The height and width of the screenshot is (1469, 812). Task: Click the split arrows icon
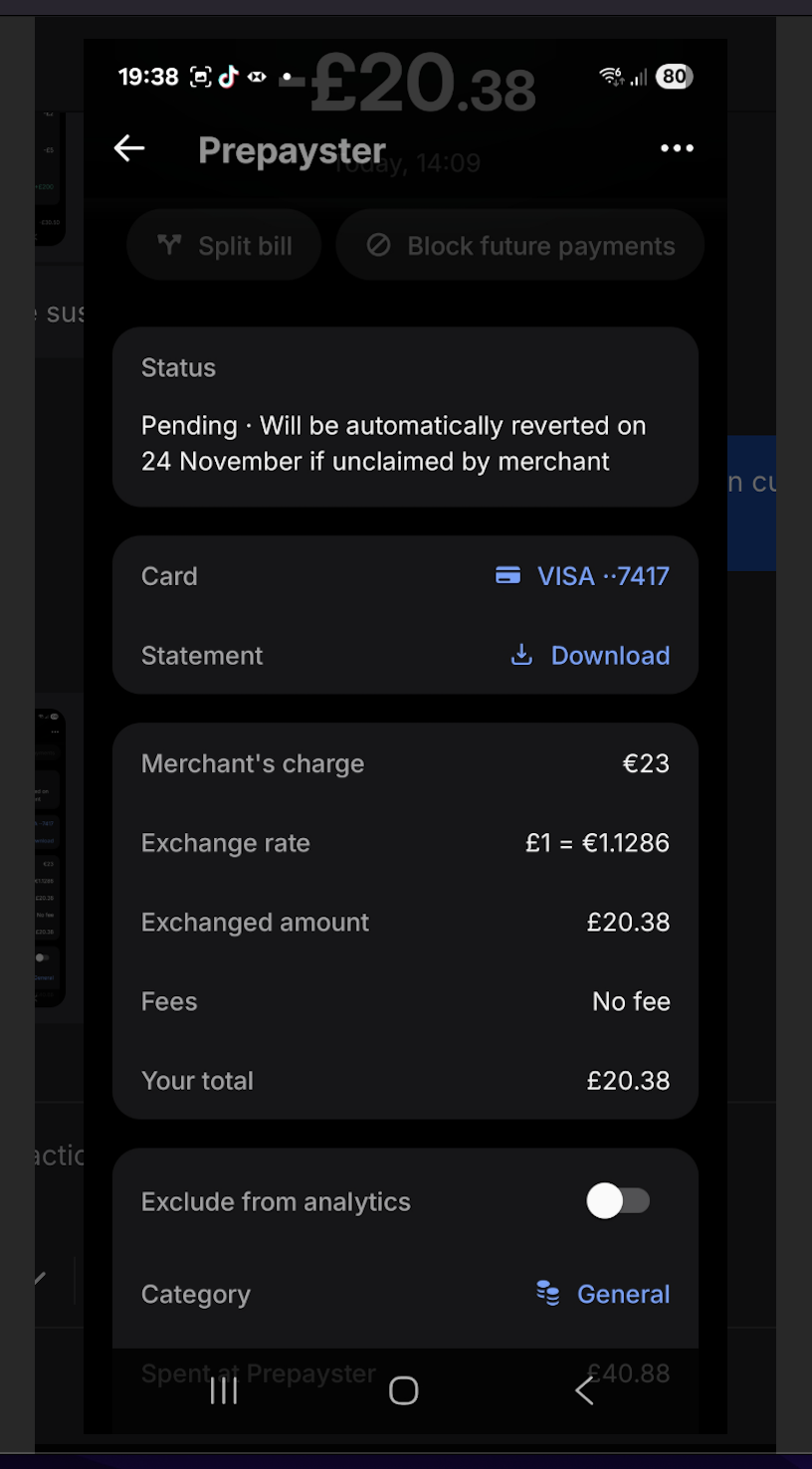[x=169, y=245]
